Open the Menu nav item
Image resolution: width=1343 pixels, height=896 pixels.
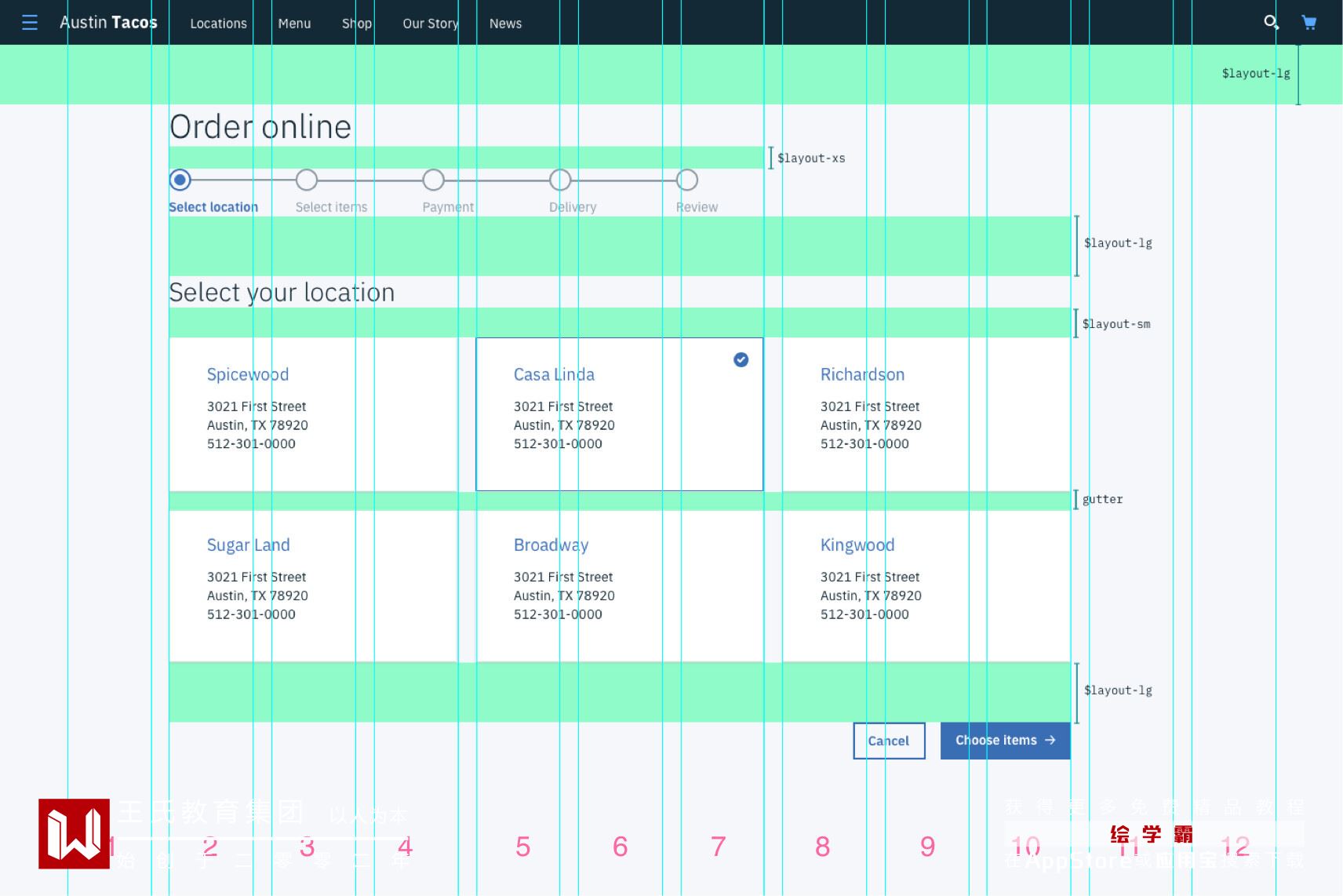(x=294, y=24)
